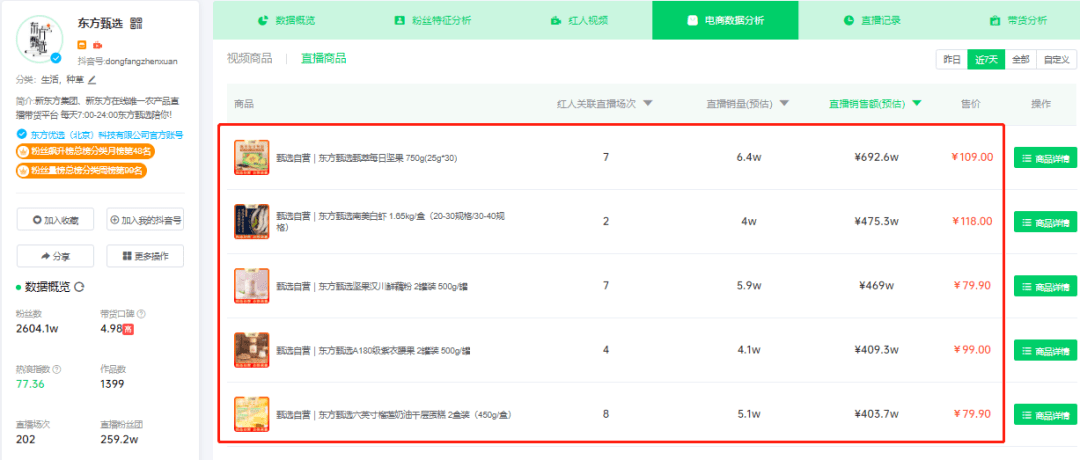
Task: Sort by 直播销量(预估) column arrow
Action: (784, 104)
